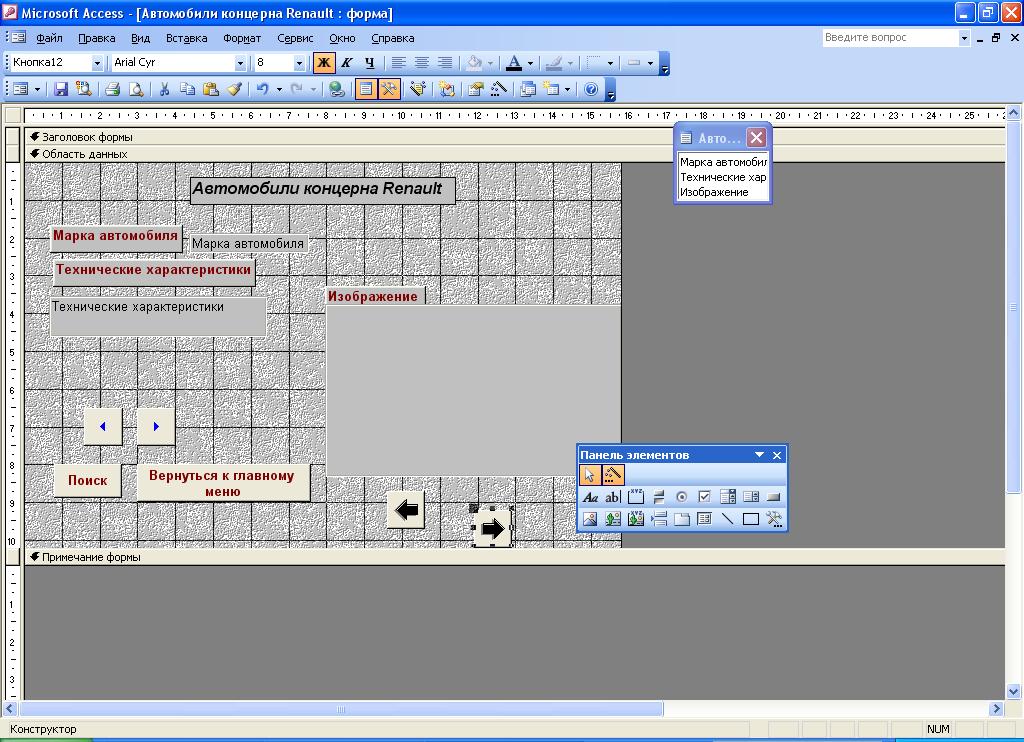The width and height of the screenshot is (1024, 742).
Task: Expand the View button dropdown arrow
Action: point(37,89)
